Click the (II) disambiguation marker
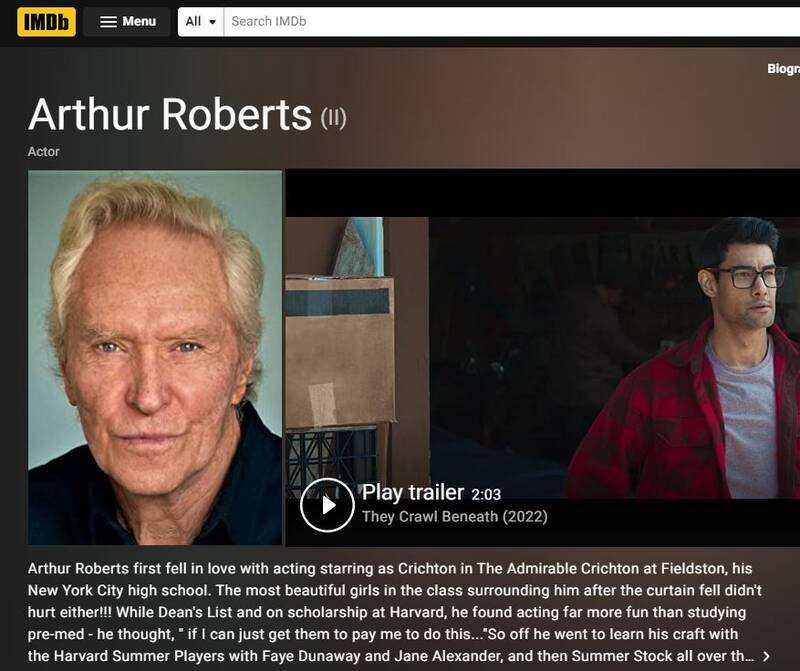The image size is (800, 671). click(x=333, y=118)
